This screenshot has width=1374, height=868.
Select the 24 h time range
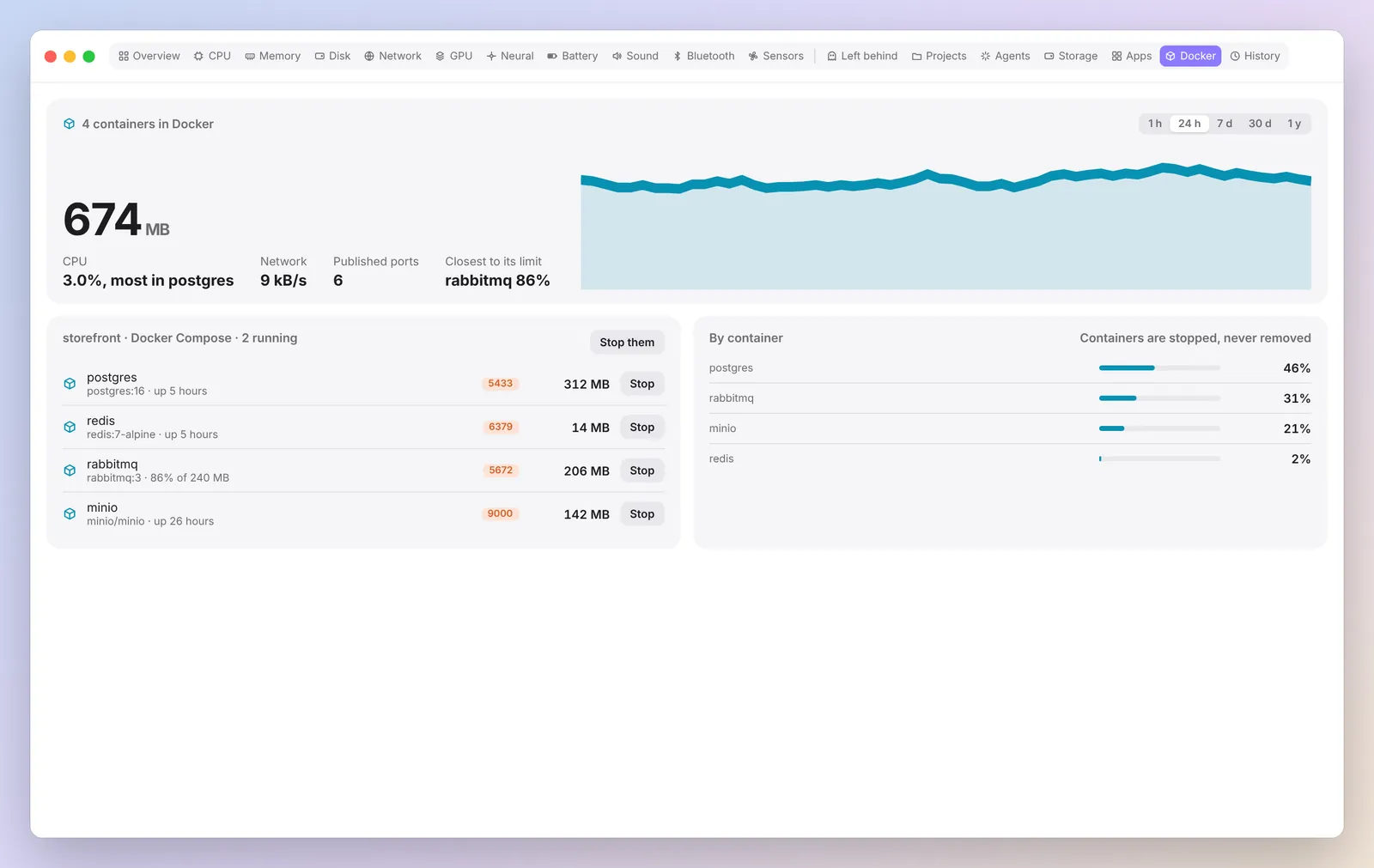point(1189,124)
